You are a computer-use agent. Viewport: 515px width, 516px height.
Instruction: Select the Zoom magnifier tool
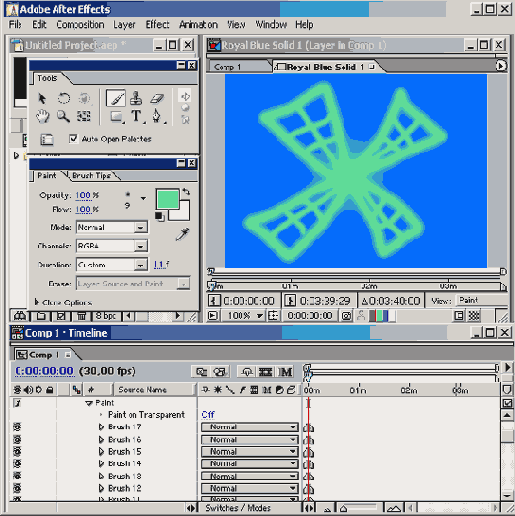point(63,116)
